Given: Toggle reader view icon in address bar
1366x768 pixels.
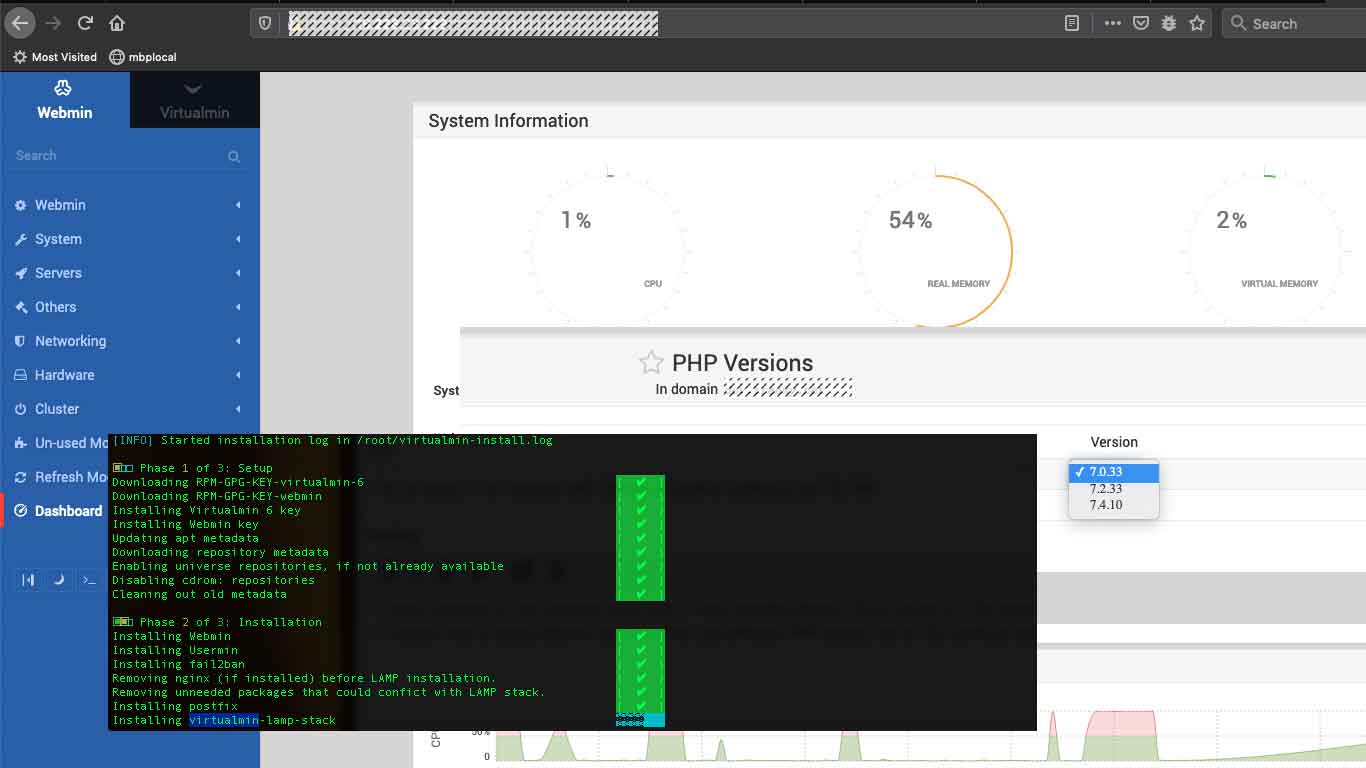Looking at the screenshot, I should [x=1072, y=23].
